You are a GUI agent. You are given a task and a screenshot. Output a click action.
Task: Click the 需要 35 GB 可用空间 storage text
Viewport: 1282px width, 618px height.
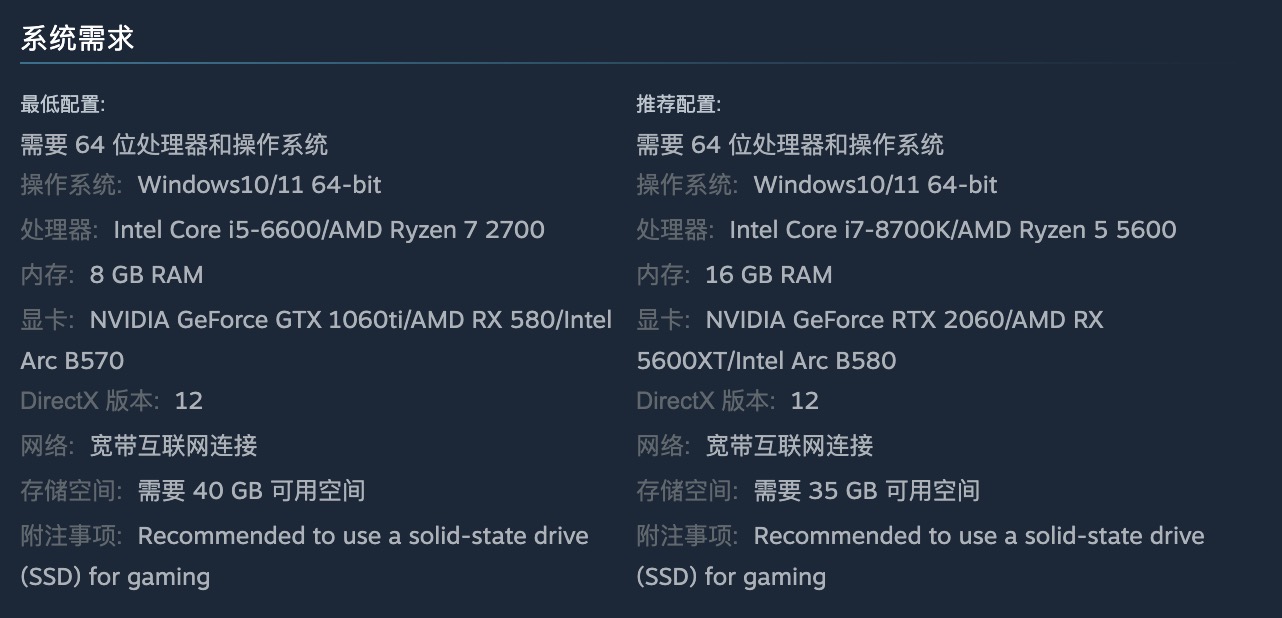(x=866, y=491)
